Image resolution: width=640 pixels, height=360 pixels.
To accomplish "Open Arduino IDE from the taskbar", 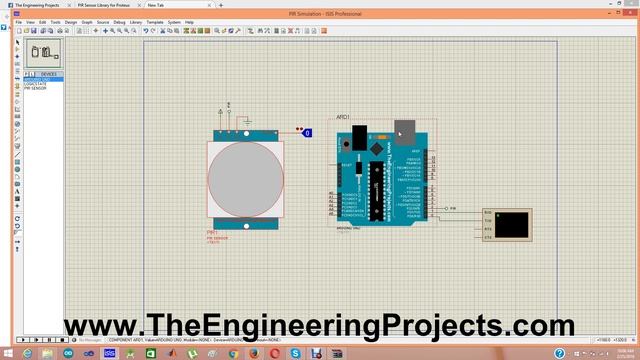I will [68, 353].
